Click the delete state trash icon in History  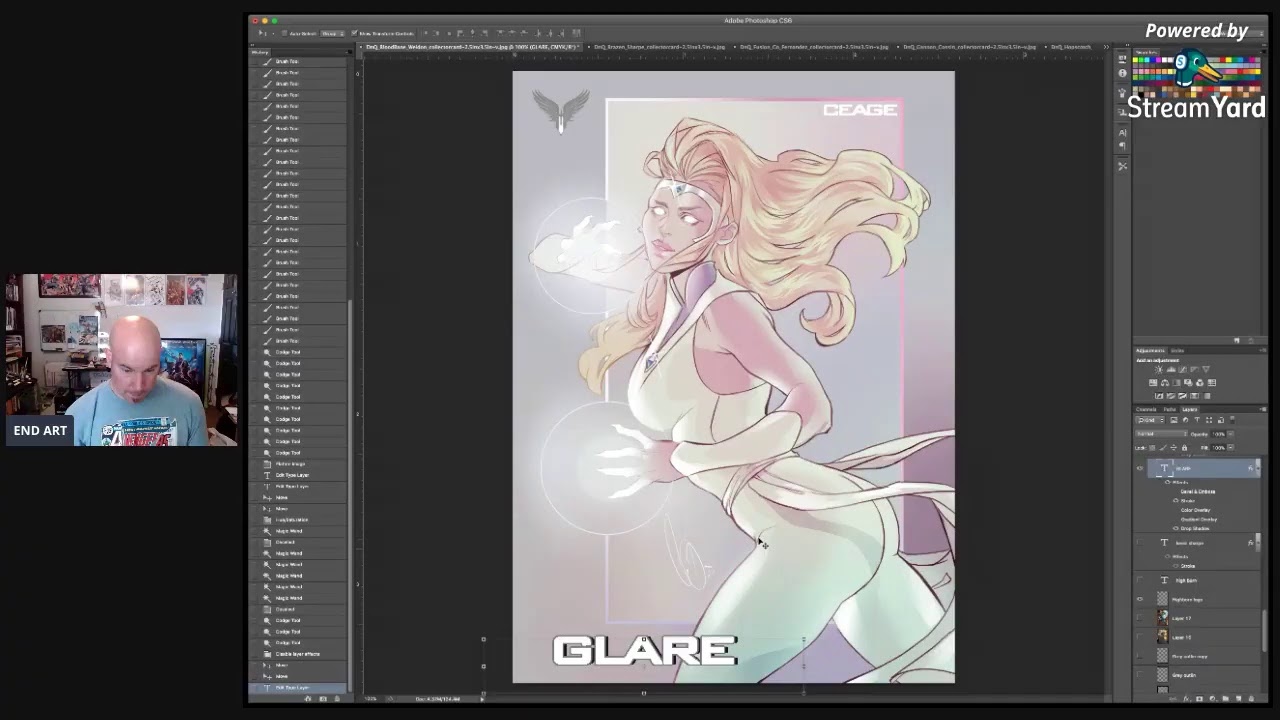point(337,697)
